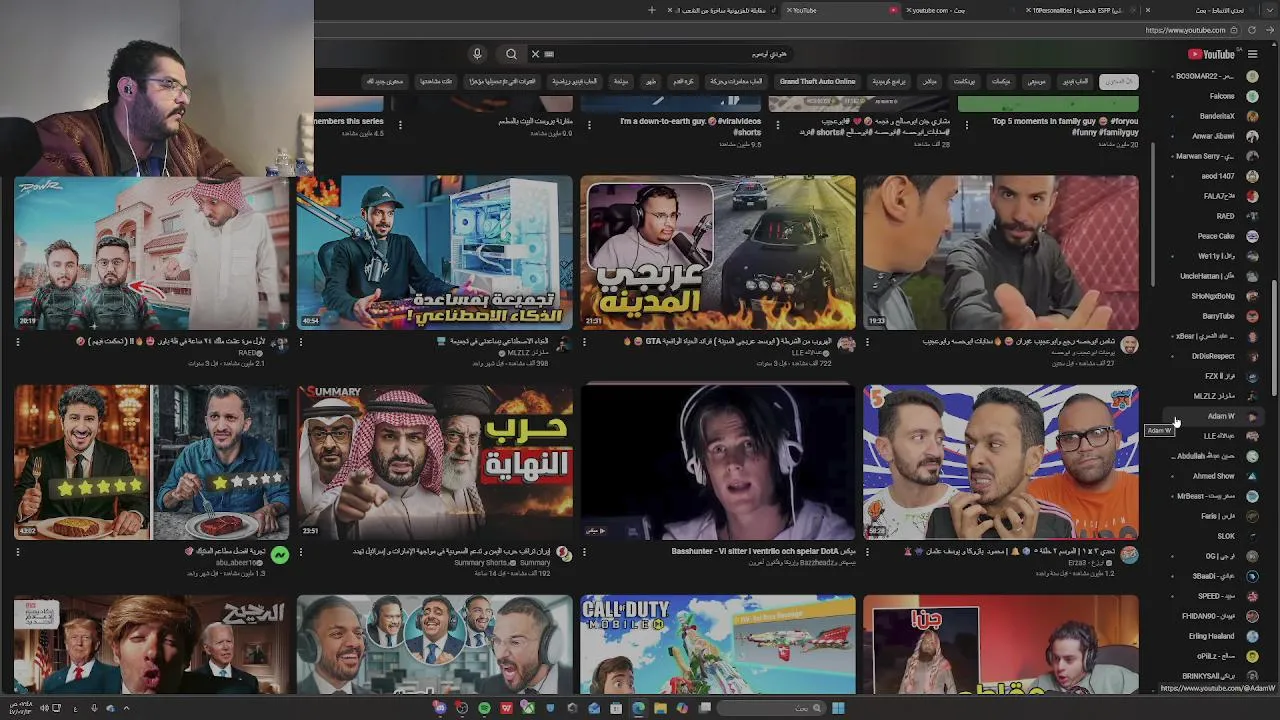
Task: Click the RAED channel avatar in sidebar
Action: (1252, 216)
